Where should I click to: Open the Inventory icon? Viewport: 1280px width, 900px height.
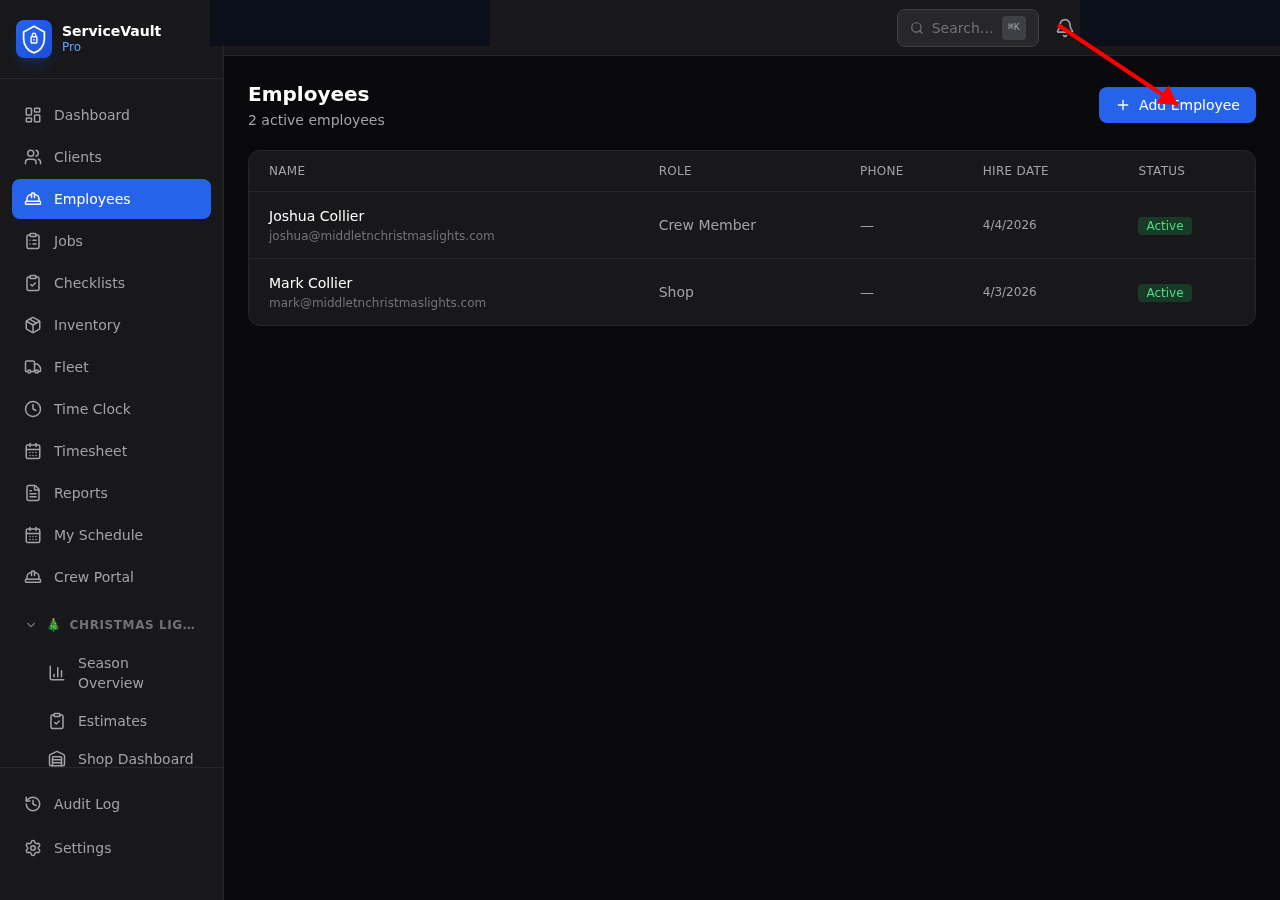pyautogui.click(x=32, y=325)
